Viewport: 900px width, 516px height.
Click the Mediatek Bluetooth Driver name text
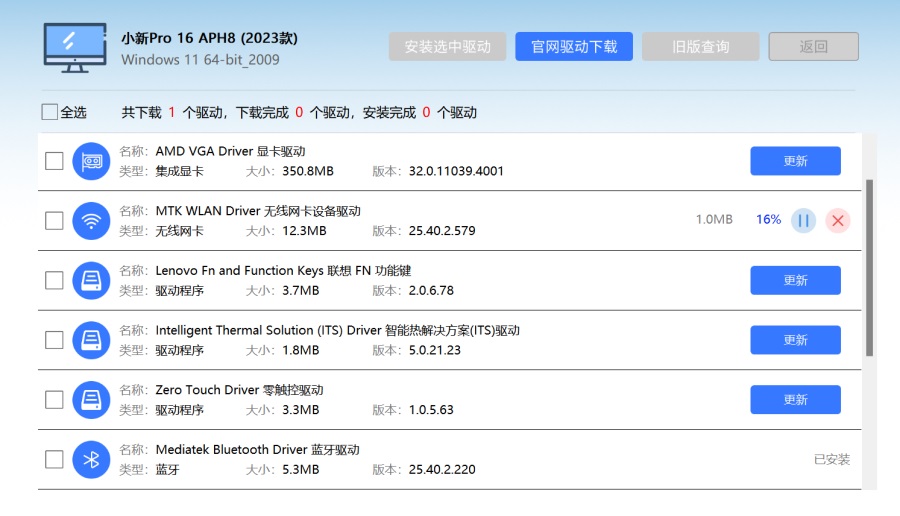click(x=258, y=449)
